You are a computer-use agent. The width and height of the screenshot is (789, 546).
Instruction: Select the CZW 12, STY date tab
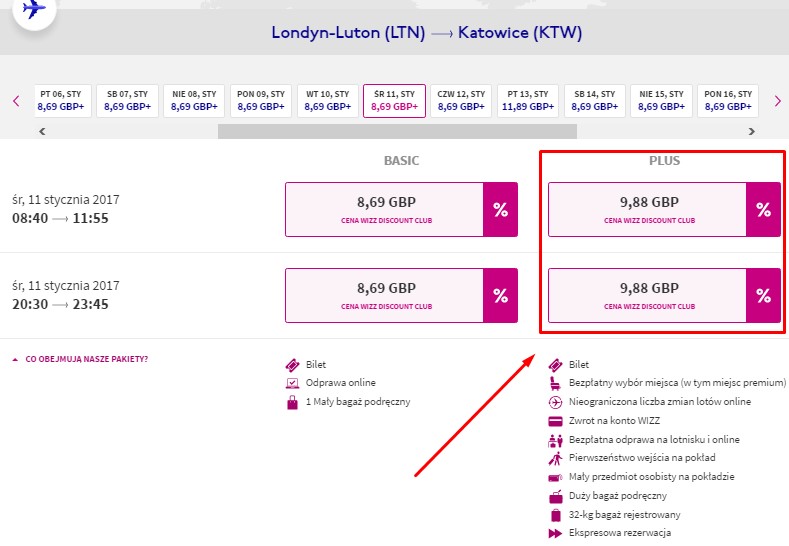click(461, 101)
